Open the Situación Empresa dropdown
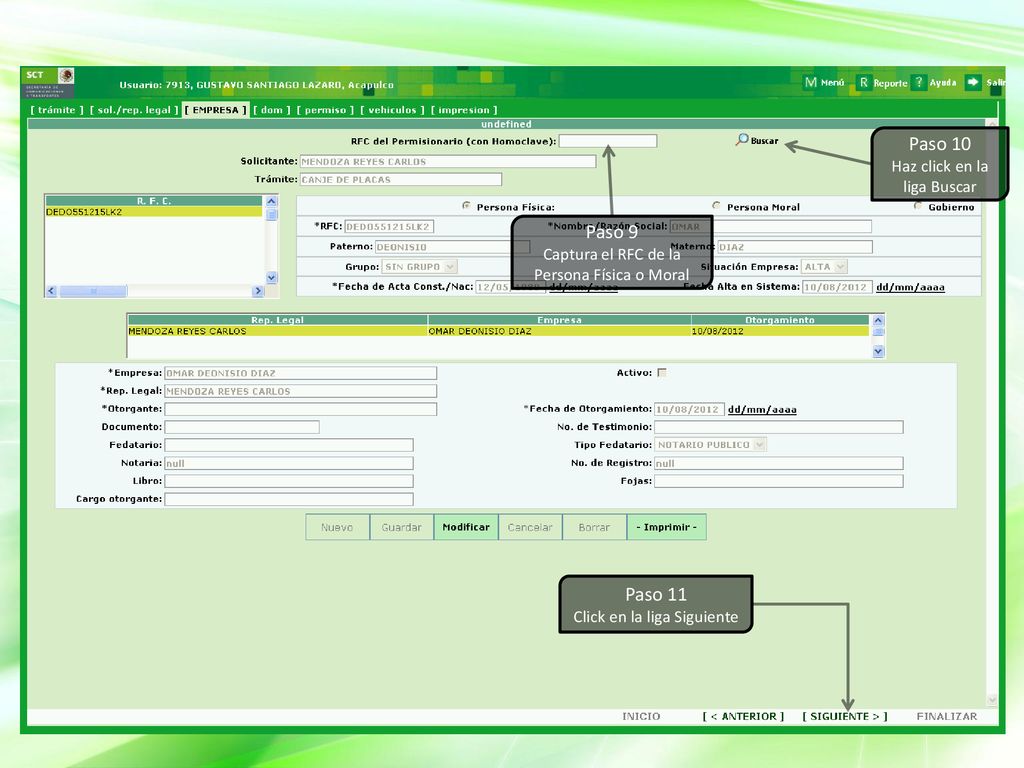The image size is (1024, 768). (824, 266)
